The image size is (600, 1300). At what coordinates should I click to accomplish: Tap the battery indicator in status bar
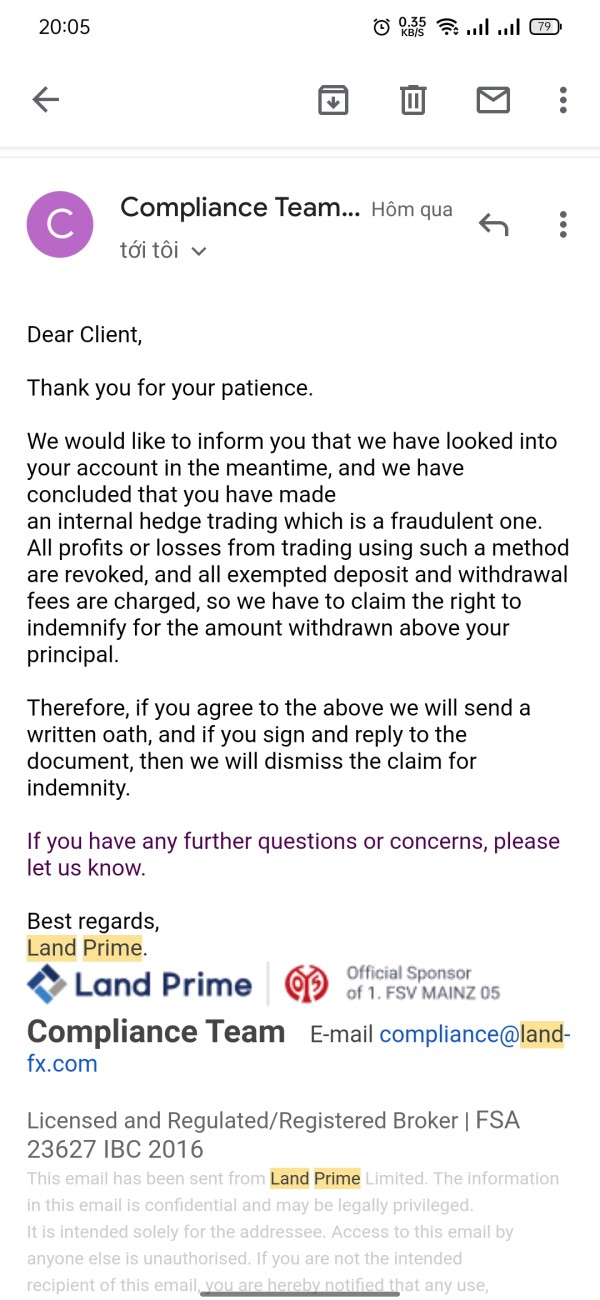coord(544,27)
